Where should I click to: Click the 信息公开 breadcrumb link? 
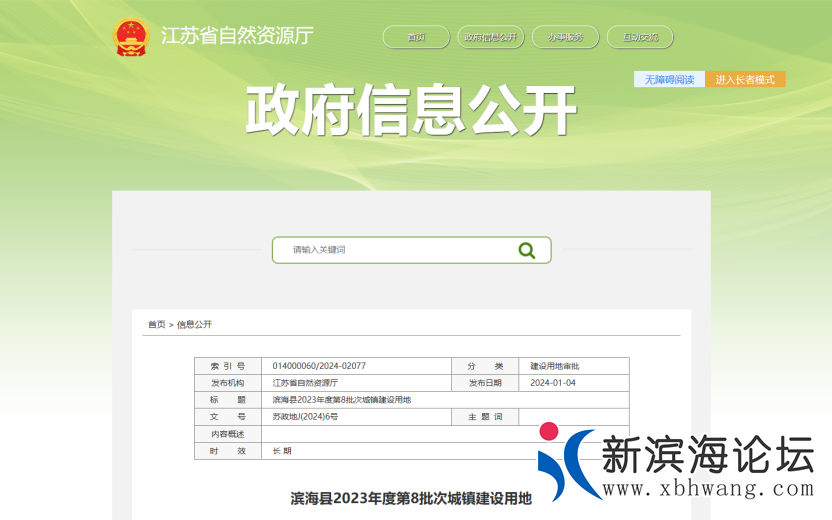point(195,324)
